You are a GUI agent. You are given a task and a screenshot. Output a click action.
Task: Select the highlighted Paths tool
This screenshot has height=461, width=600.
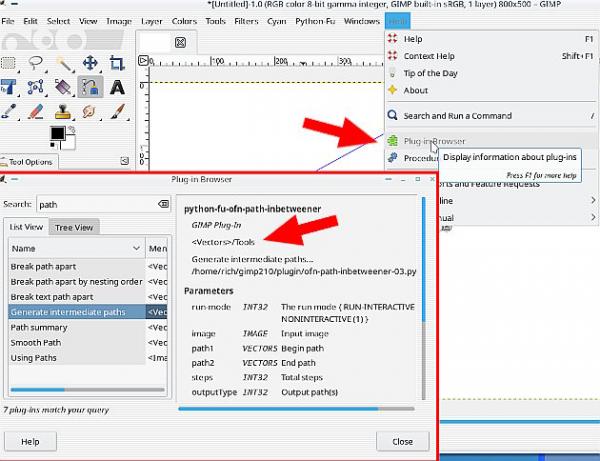coord(90,87)
